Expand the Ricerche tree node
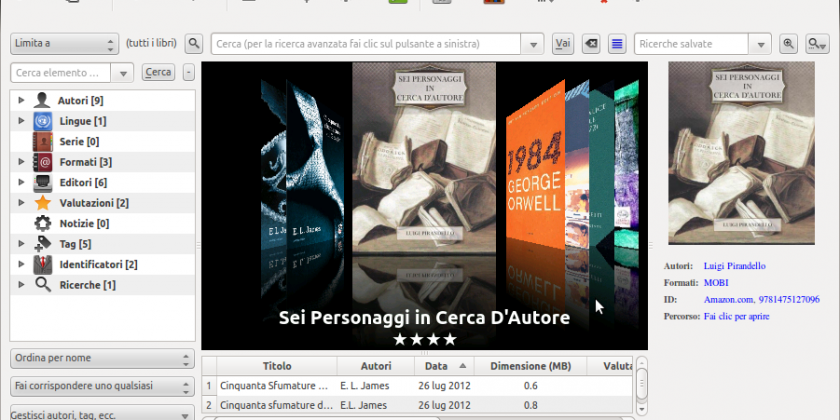Image resolution: width=840 pixels, height=420 pixels. 21,284
